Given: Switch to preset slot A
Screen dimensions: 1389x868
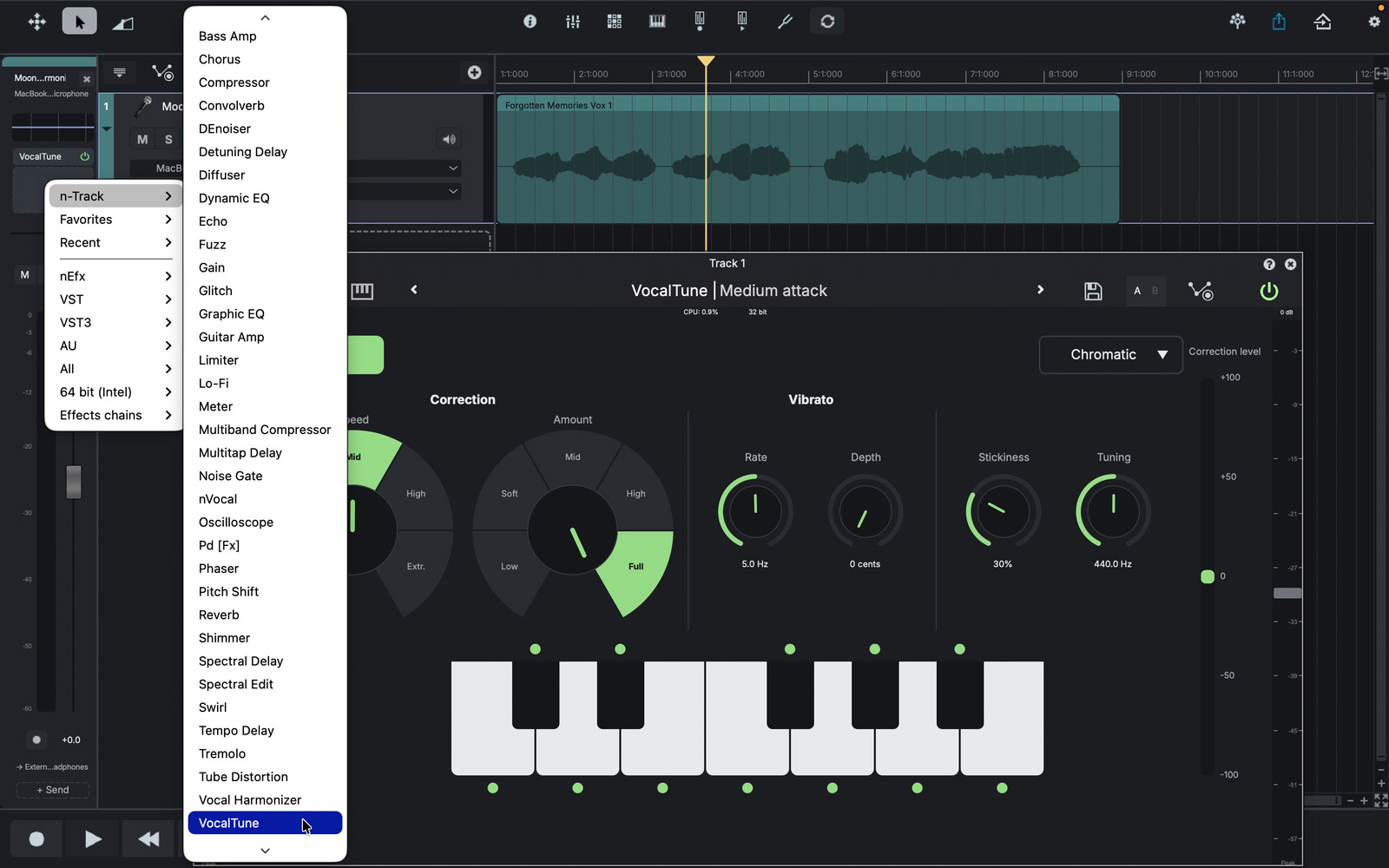Looking at the screenshot, I should pyautogui.click(x=1137, y=291).
